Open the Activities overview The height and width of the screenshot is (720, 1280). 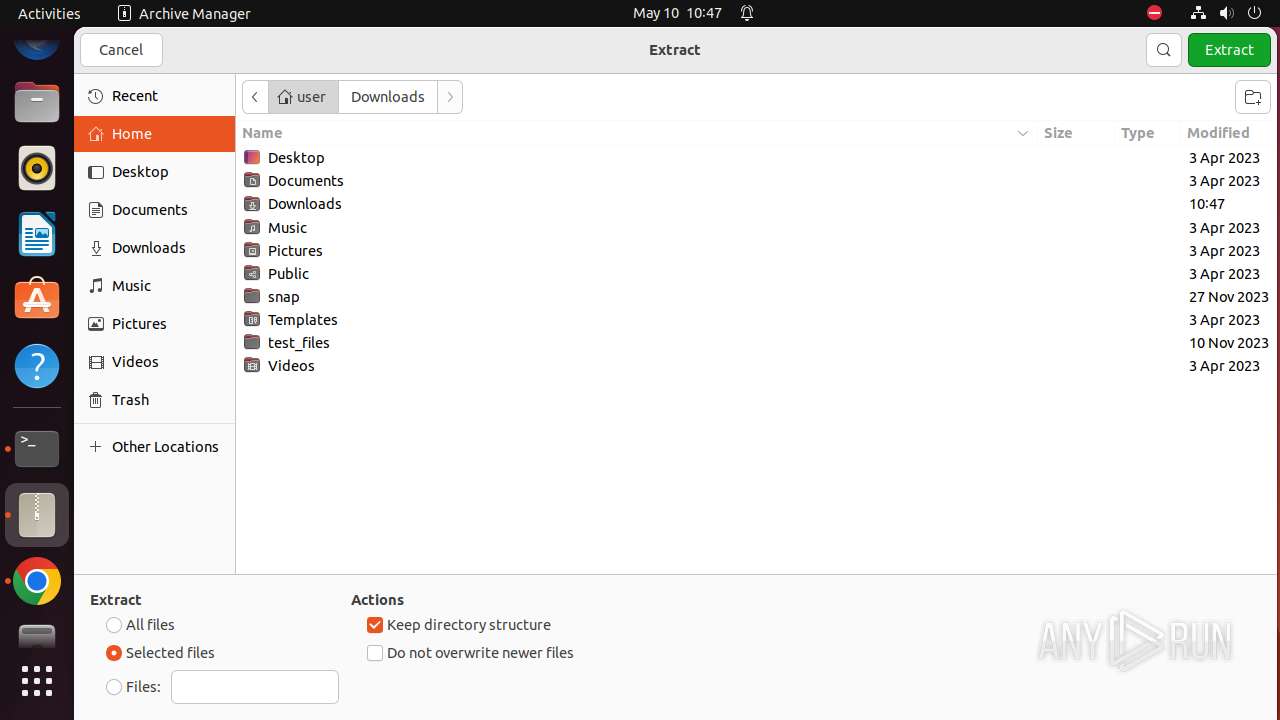(49, 13)
